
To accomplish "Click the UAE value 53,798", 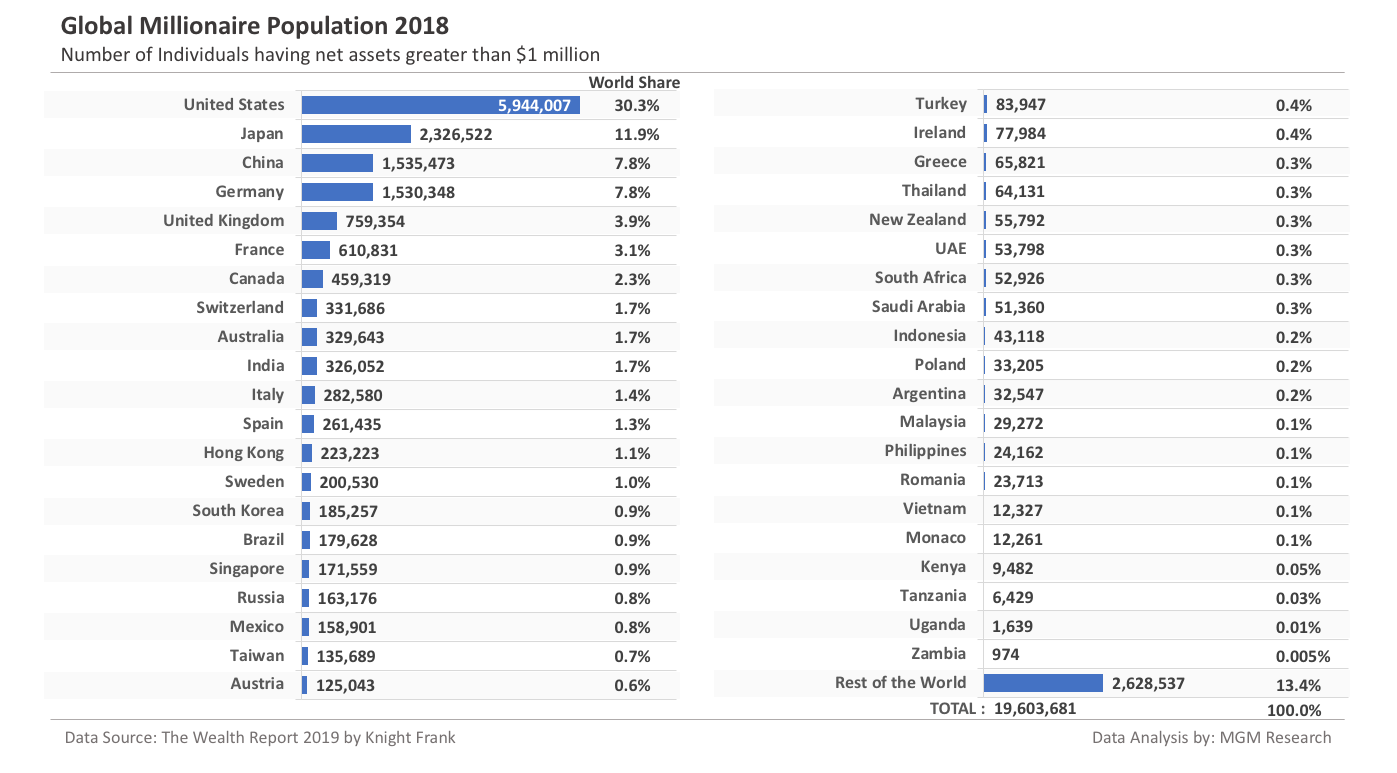I will pyautogui.click(x=1020, y=250).
